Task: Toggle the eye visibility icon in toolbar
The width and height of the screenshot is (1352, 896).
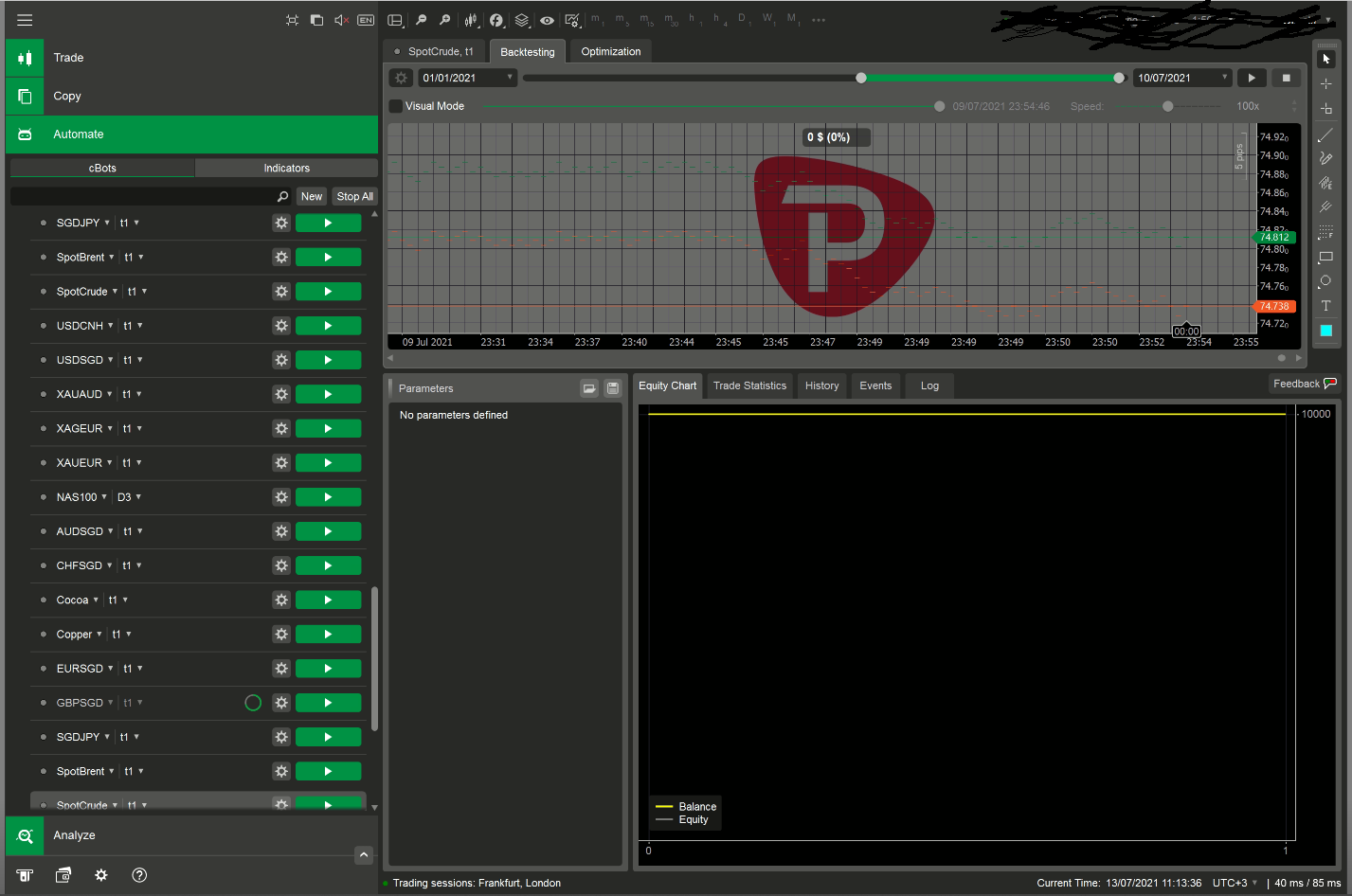Action: [x=547, y=20]
